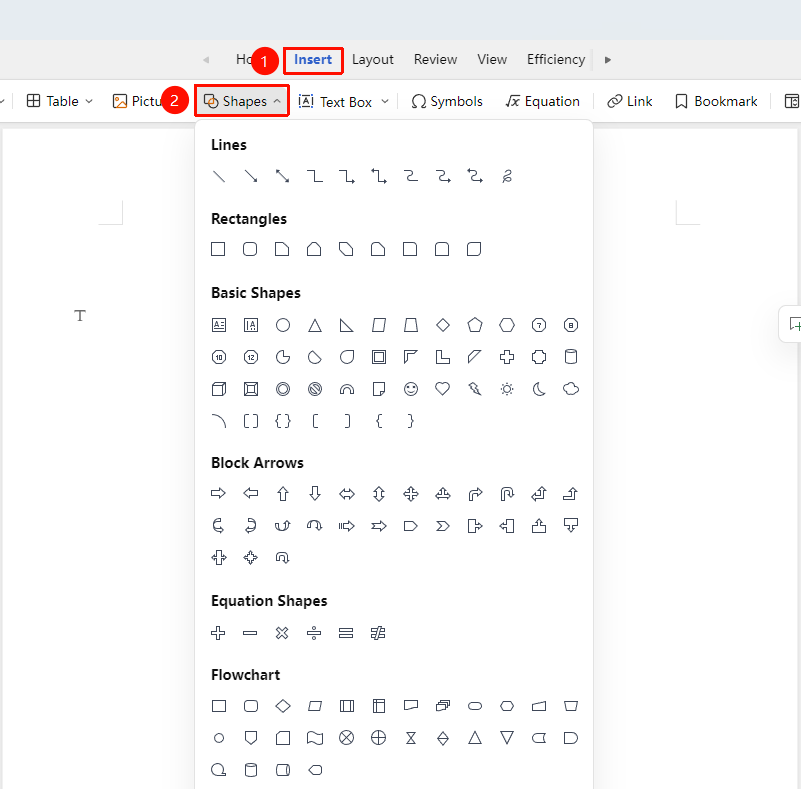Insert the dodecagon shape labeled 12
This screenshot has height=789, width=801.
click(251, 357)
